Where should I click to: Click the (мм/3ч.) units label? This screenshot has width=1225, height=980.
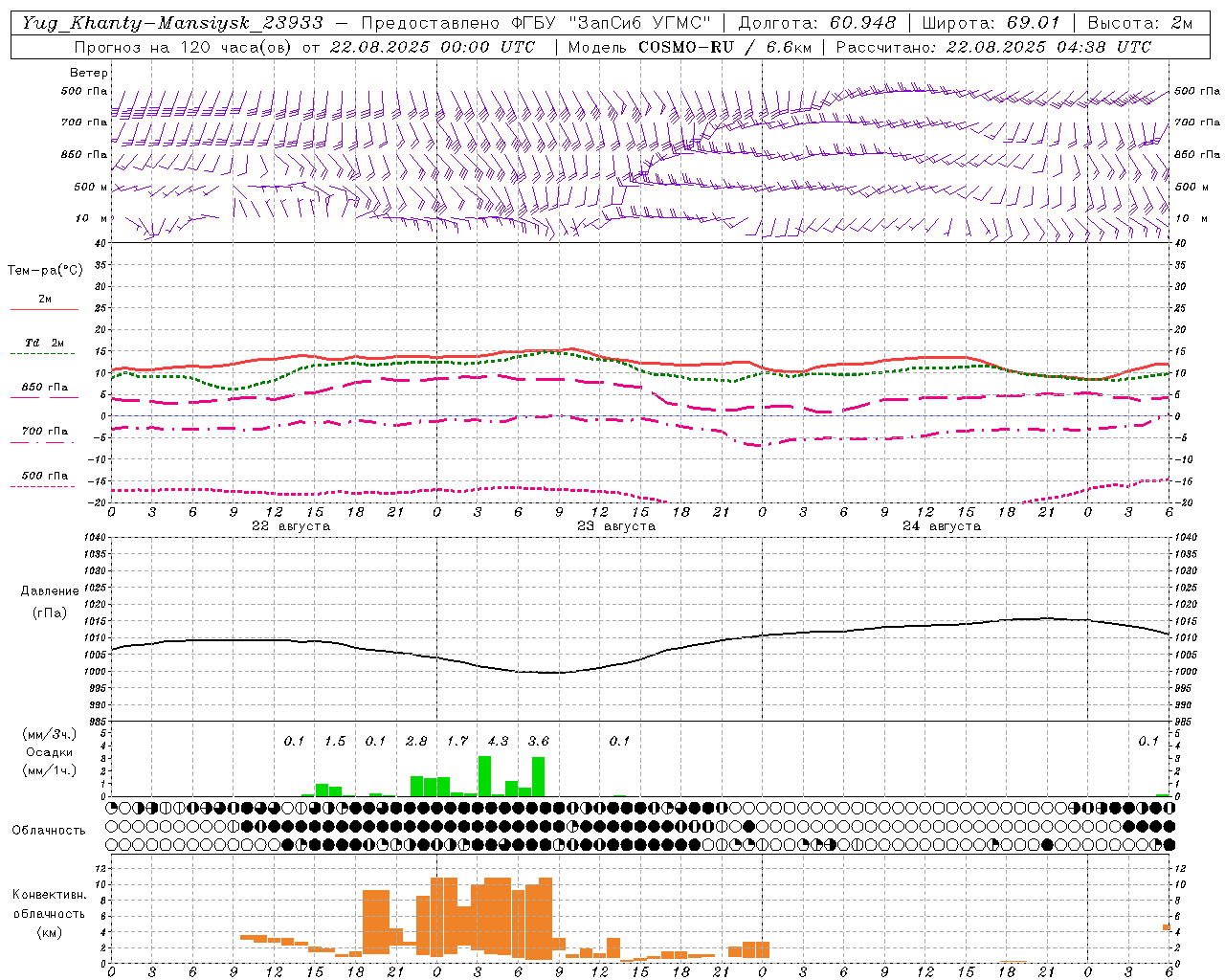coord(50,734)
